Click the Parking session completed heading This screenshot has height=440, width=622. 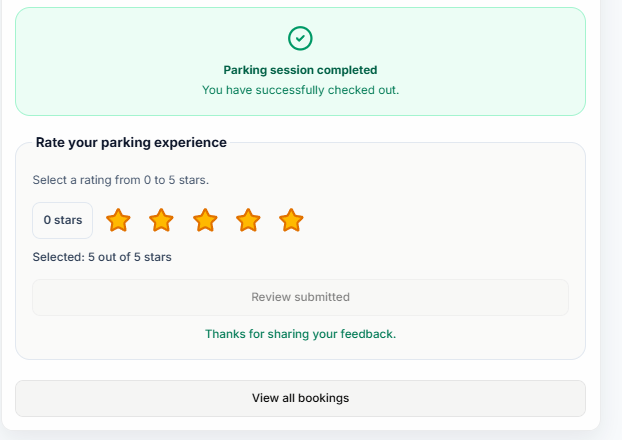(x=300, y=70)
